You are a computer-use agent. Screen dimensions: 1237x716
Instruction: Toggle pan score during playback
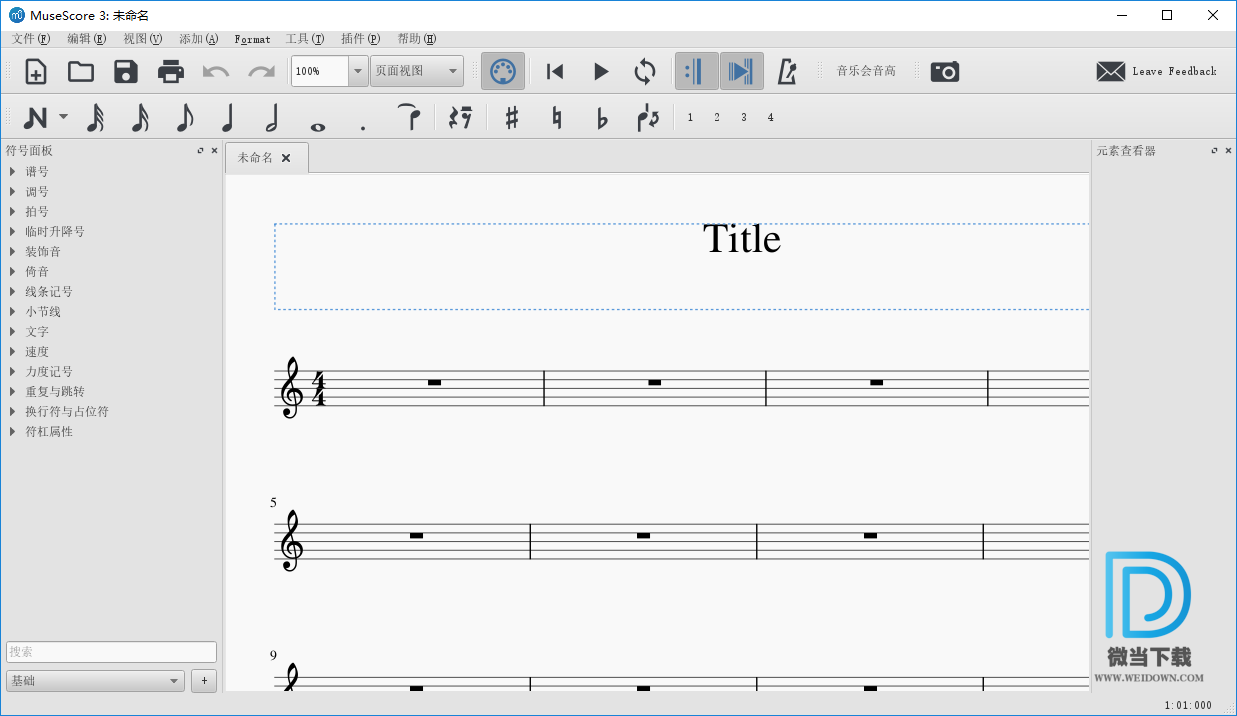(741, 71)
